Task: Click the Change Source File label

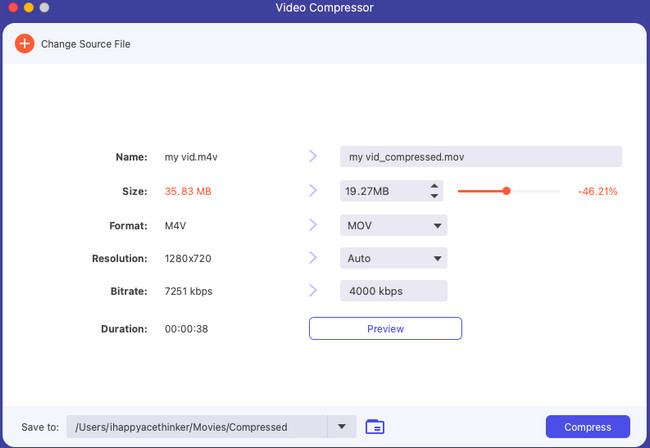Action: coord(85,44)
